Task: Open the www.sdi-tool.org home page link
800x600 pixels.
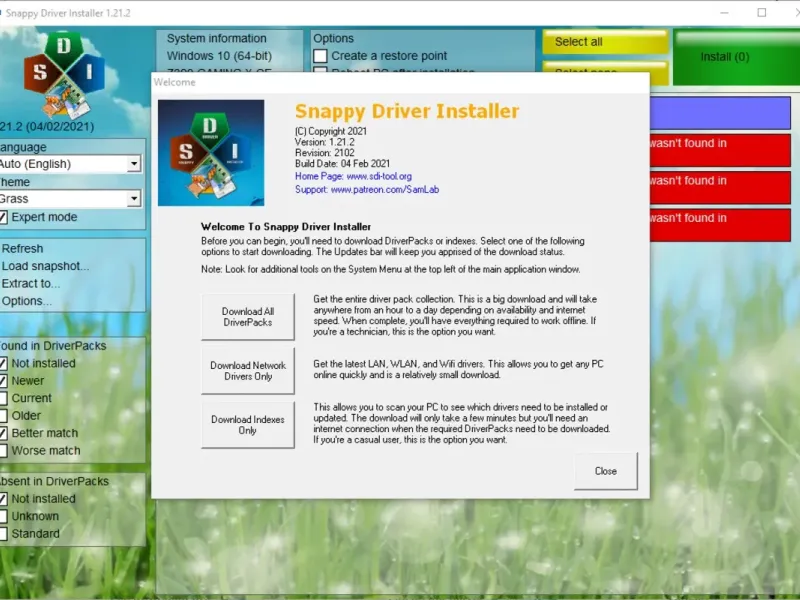Action: coord(379,177)
